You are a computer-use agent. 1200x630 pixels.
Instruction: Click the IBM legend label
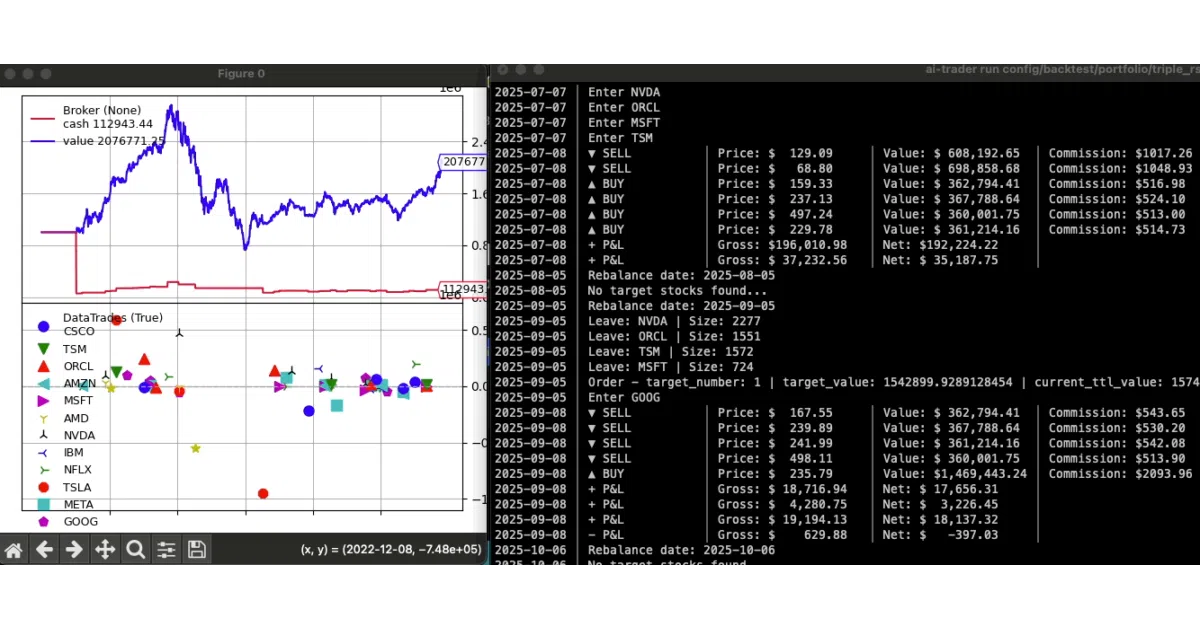tap(74, 453)
